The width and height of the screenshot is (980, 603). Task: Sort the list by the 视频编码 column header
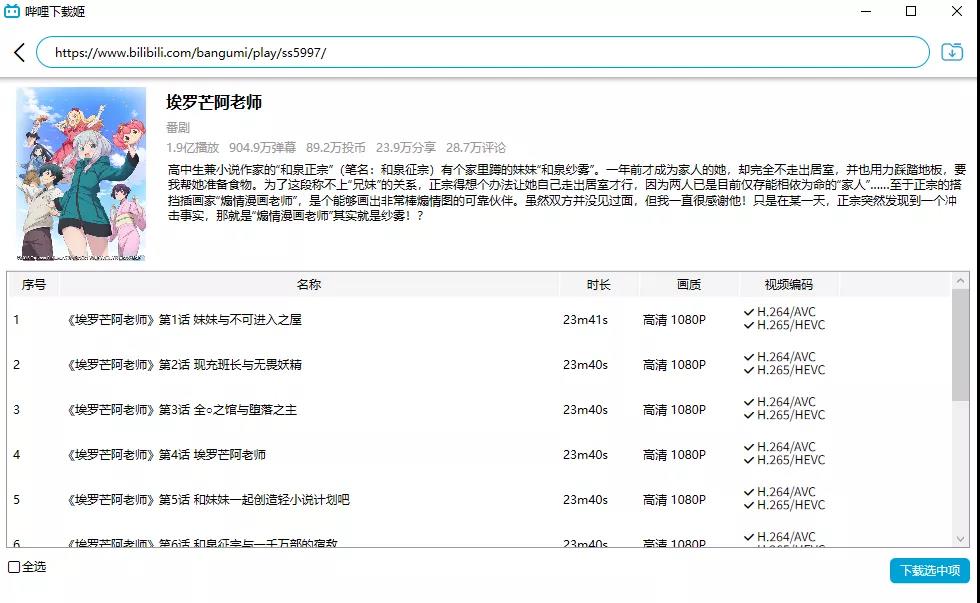789,285
